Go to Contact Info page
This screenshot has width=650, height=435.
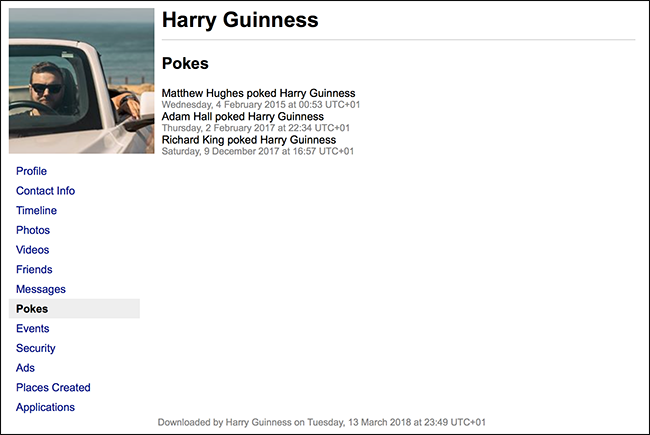pos(45,191)
